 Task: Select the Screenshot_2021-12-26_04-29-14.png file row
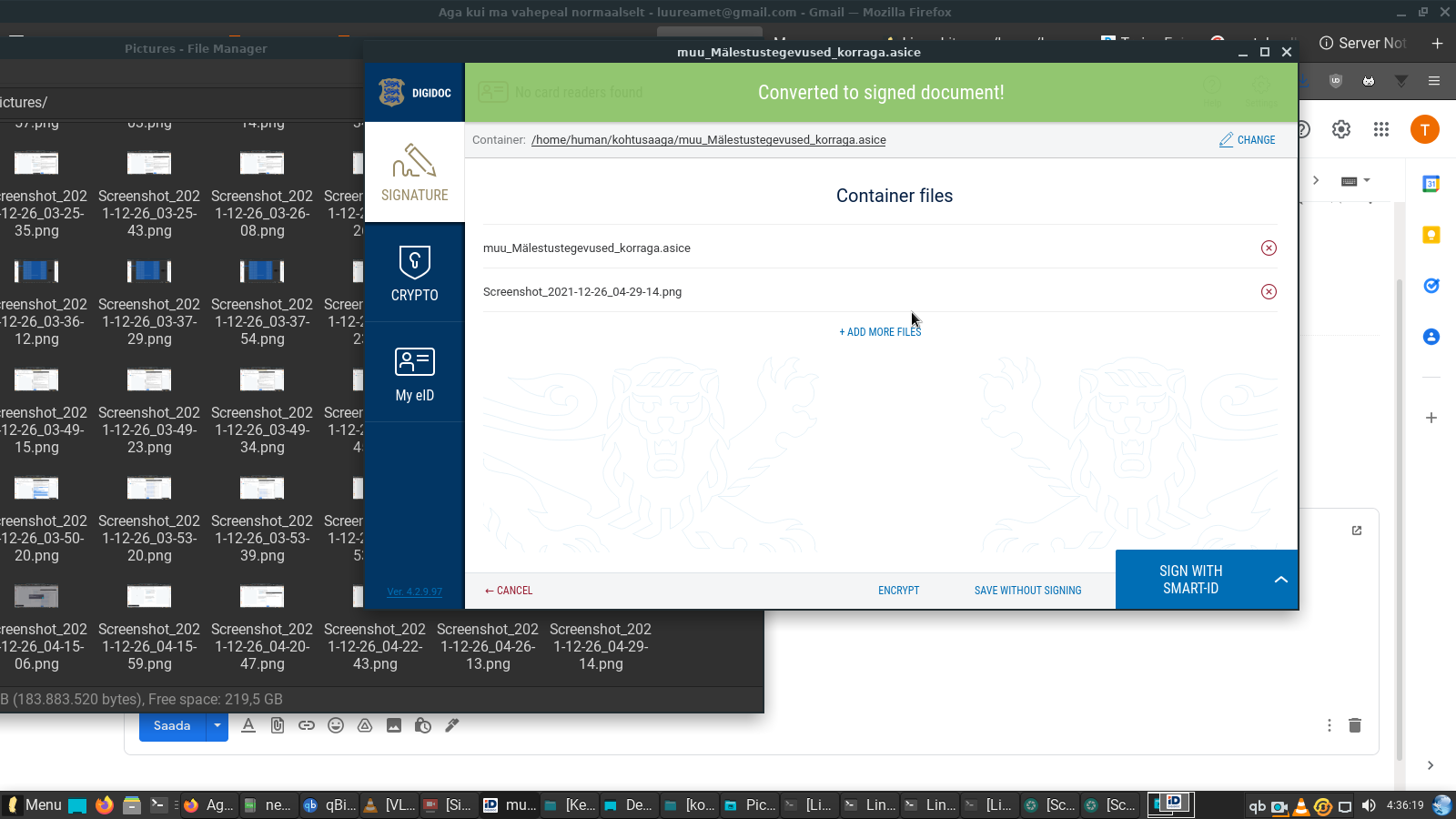tap(880, 291)
